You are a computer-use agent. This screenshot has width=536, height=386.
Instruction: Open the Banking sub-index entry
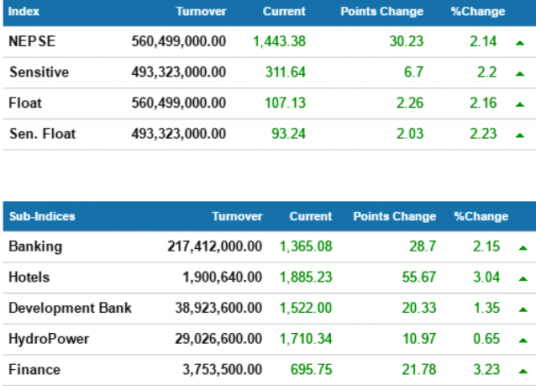click(x=35, y=247)
